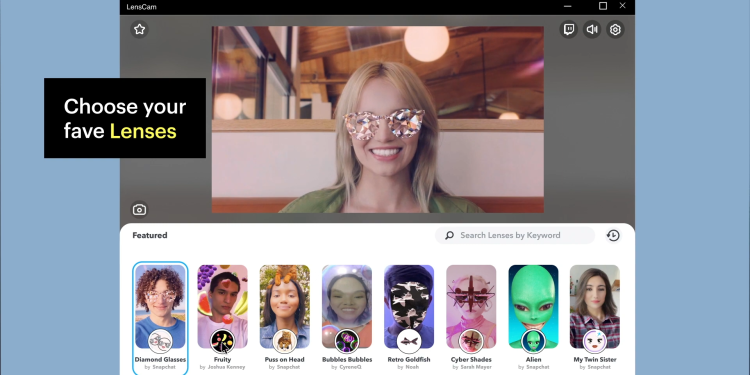This screenshot has height=375, width=750.
Task: Click the 'Cyber Shades' lens name
Action: pos(471,359)
